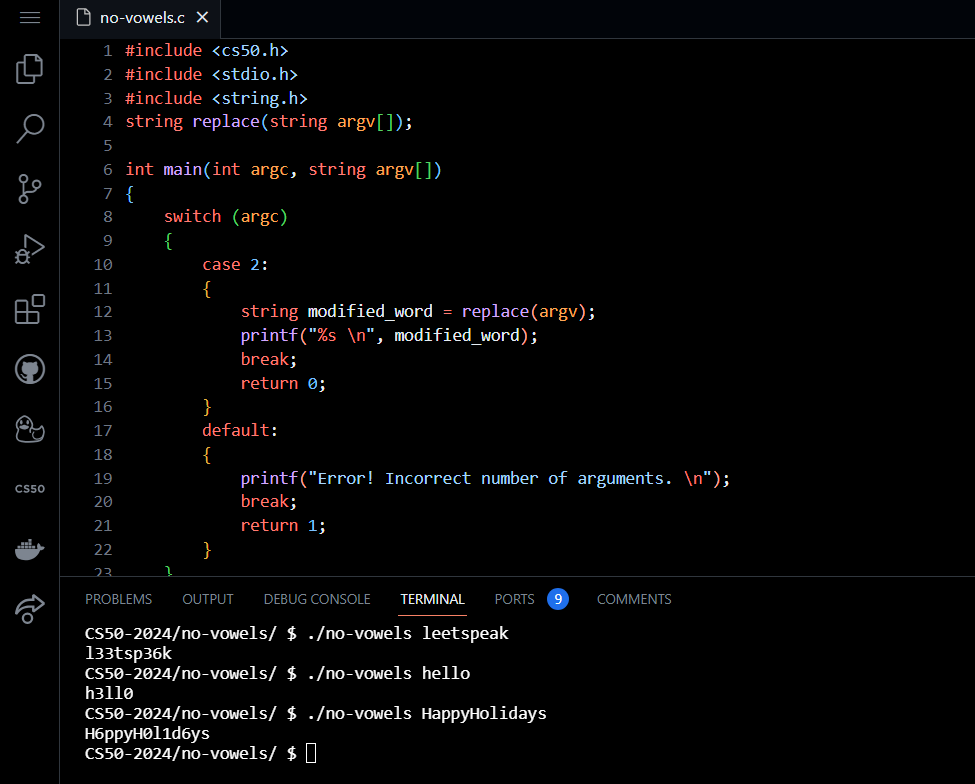Click line number 8 in the gutter

pyautogui.click(x=108, y=217)
